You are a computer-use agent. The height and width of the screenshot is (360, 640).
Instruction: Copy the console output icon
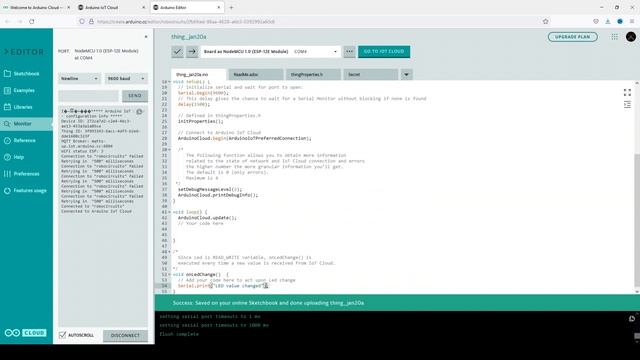pos(632,319)
